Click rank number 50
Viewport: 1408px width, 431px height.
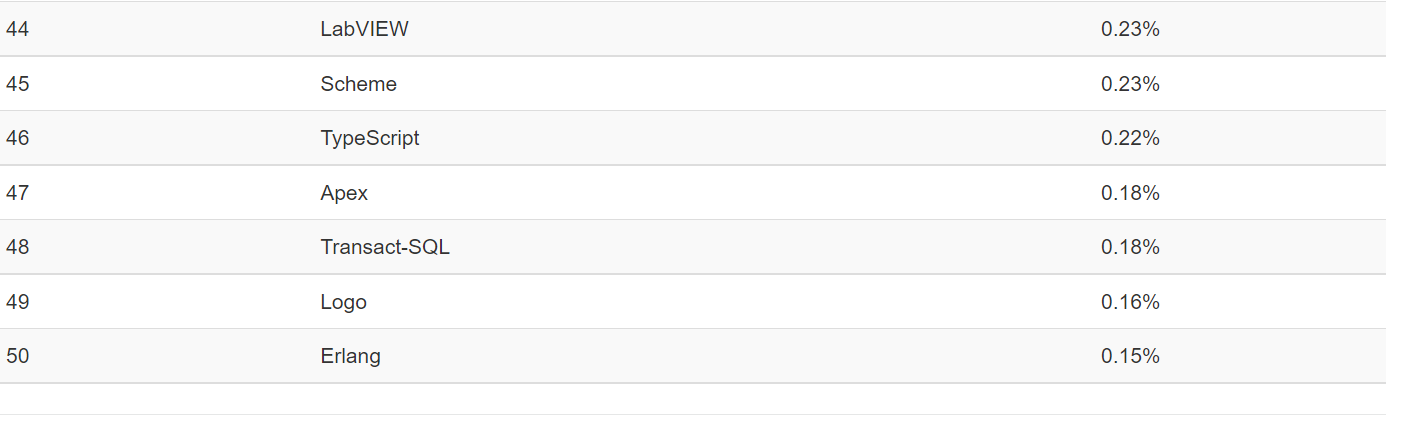[x=17, y=356]
